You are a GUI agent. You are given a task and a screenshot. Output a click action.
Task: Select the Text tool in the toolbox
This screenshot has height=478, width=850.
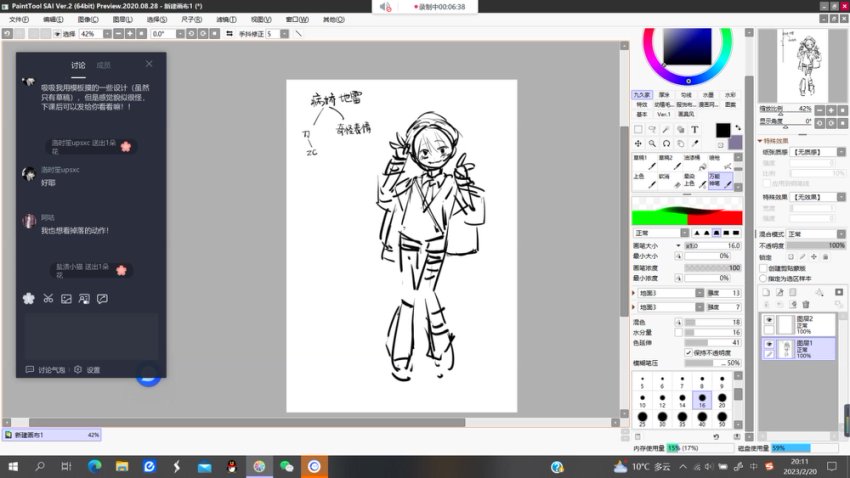pyautogui.click(x=694, y=129)
